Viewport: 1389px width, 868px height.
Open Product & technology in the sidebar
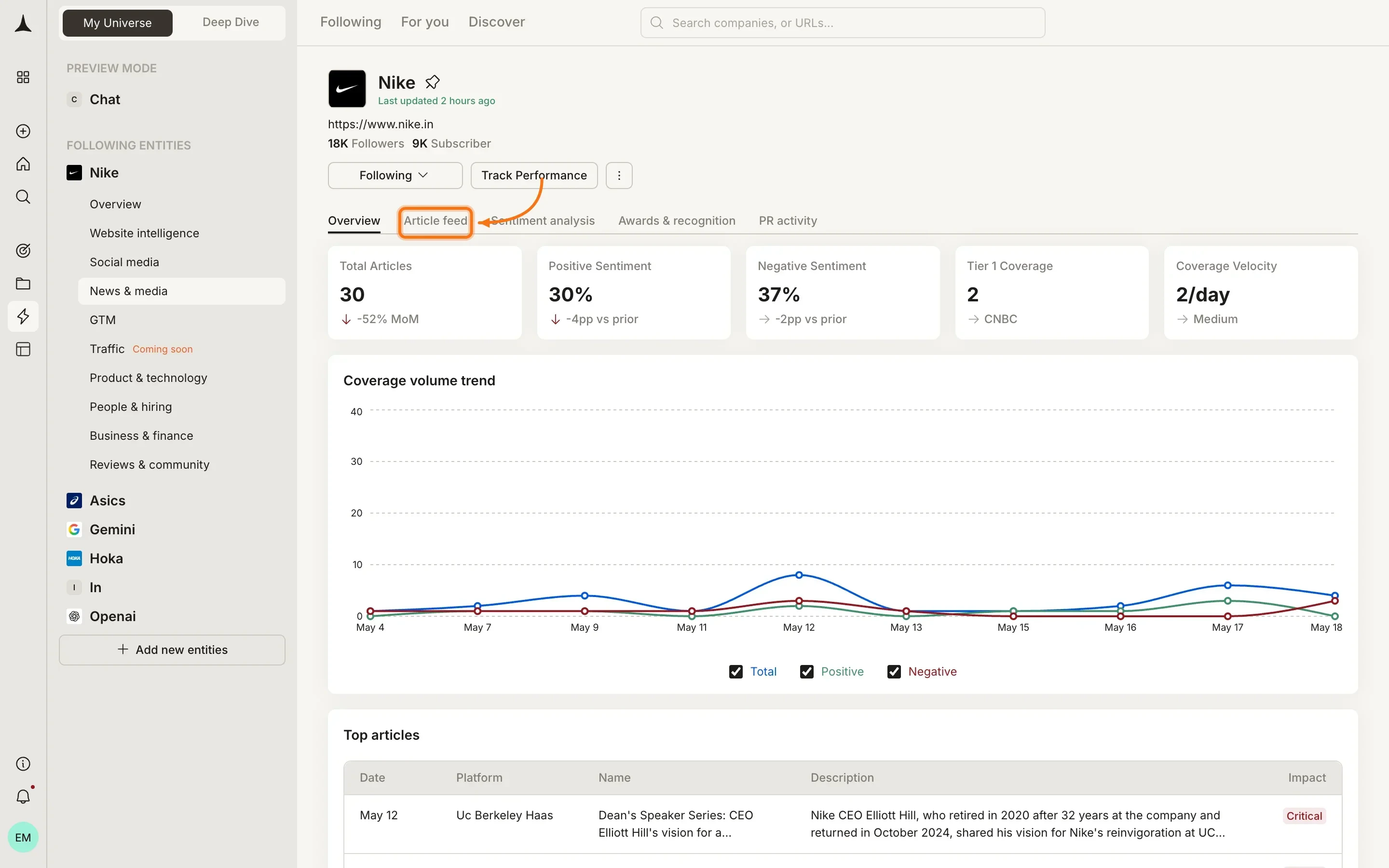tap(148, 378)
